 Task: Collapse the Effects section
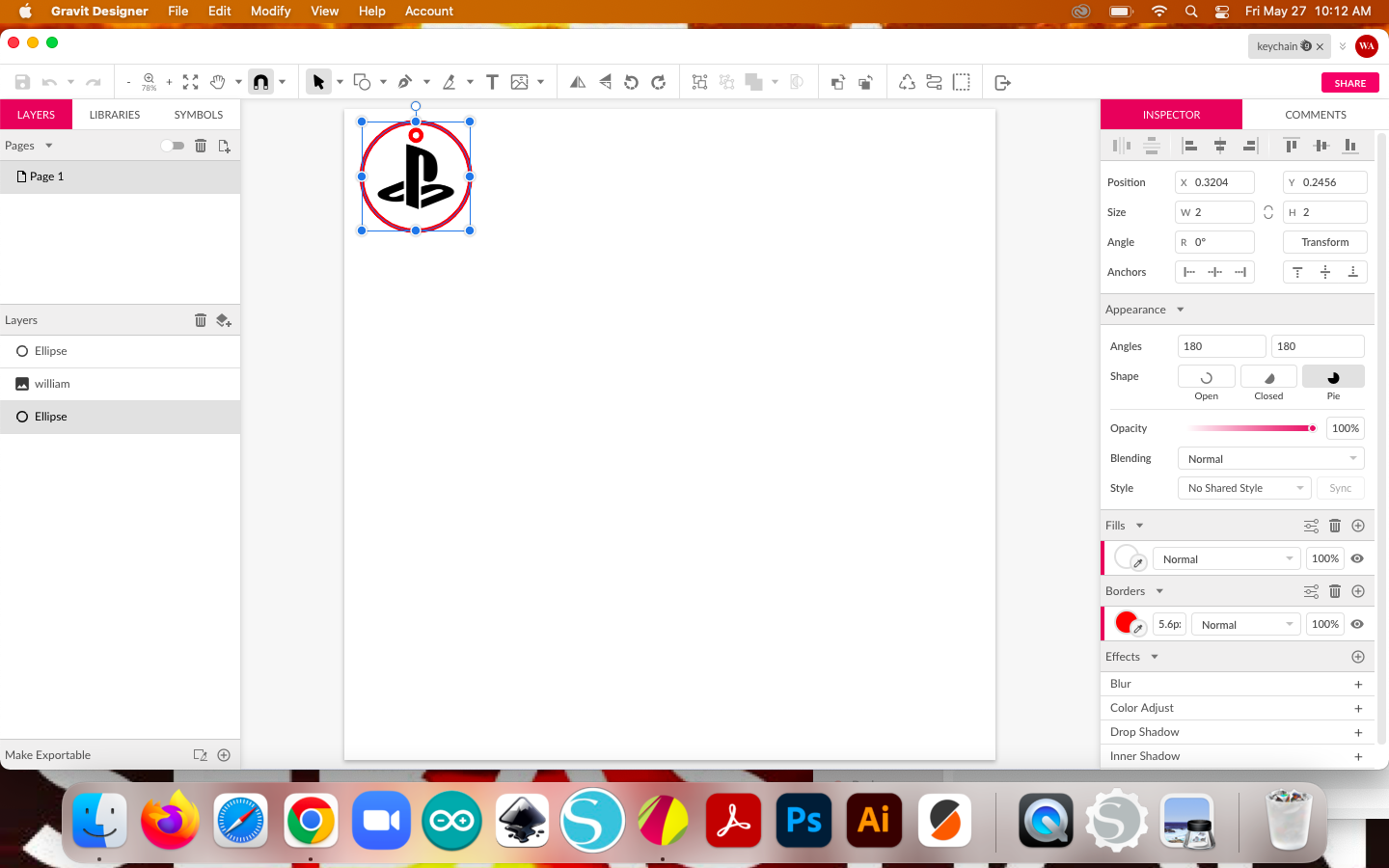click(1154, 657)
